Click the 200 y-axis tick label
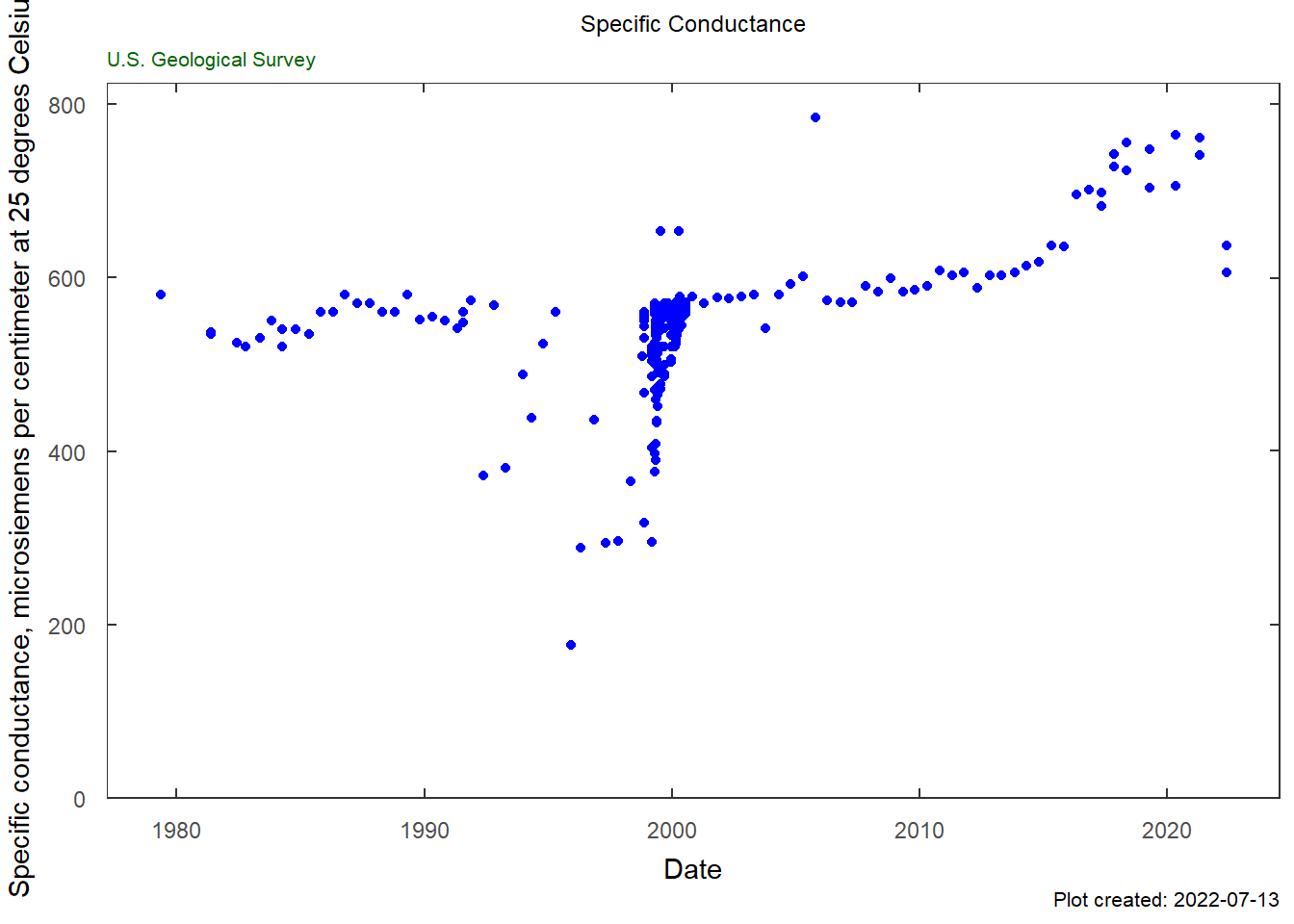Viewport: 1294px width, 924px height. (66, 626)
